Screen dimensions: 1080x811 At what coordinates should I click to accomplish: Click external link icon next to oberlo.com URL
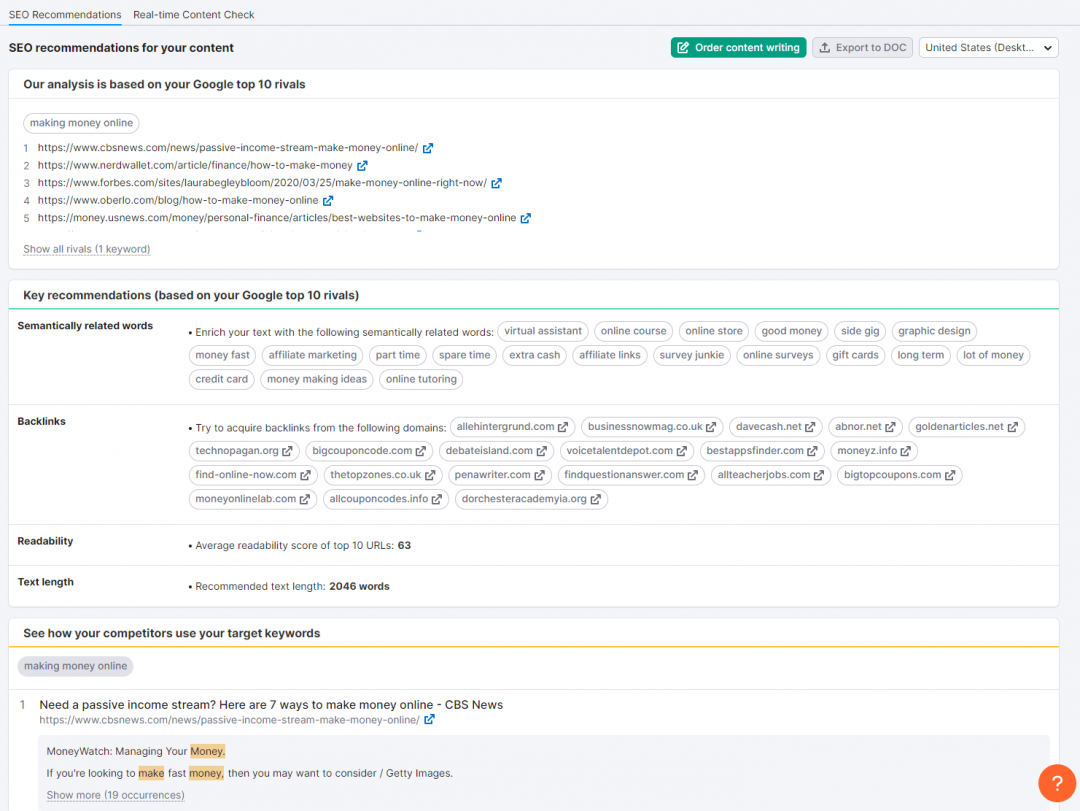[x=328, y=201]
